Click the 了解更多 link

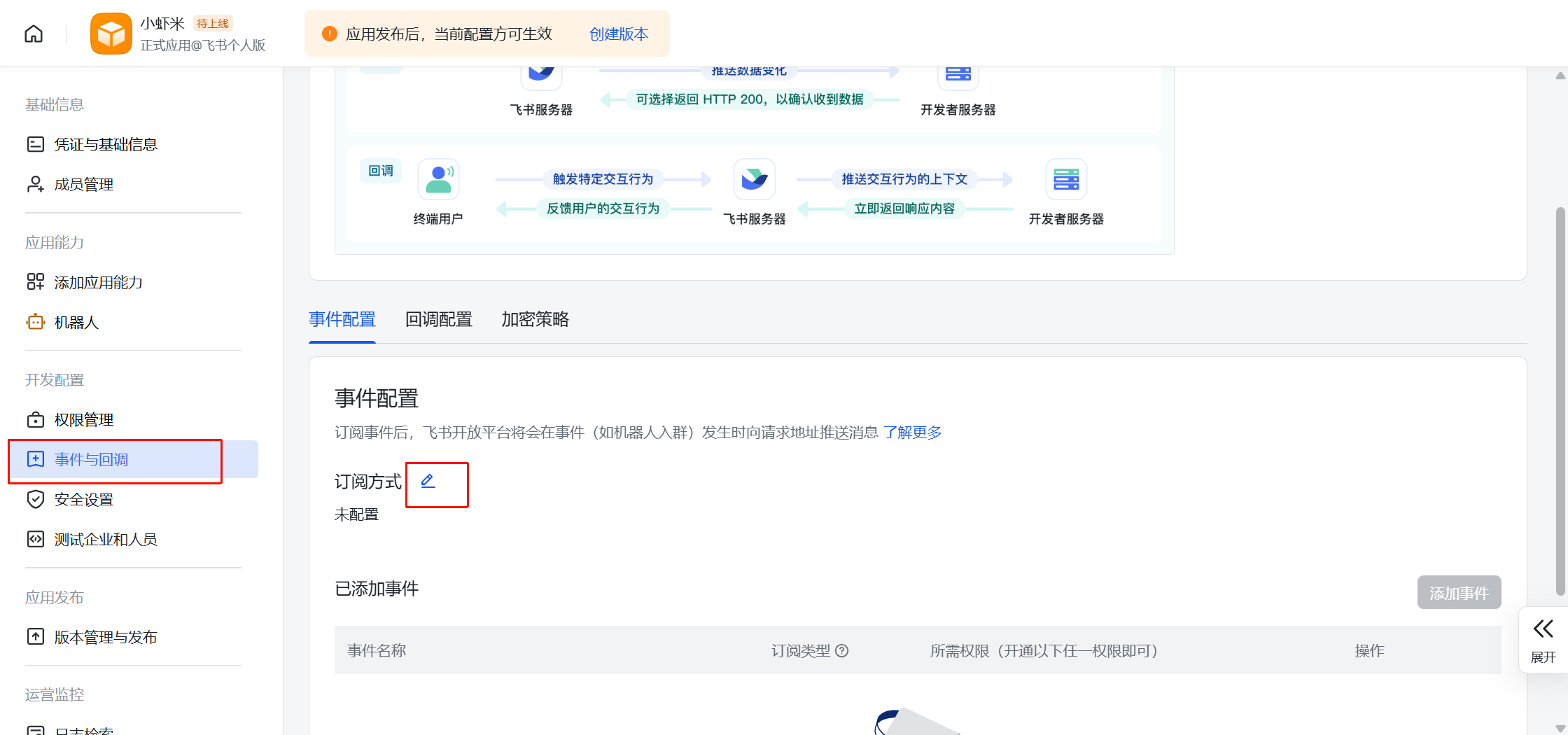coord(912,432)
